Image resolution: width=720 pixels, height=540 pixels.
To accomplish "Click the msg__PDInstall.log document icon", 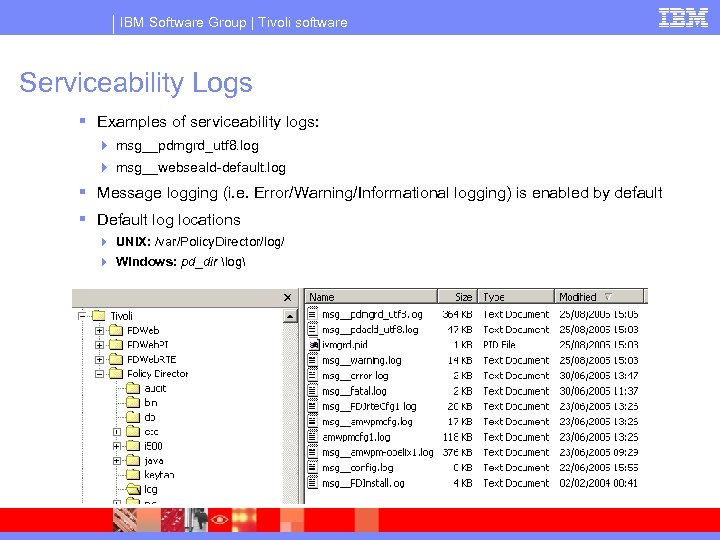I will coord(313,483).
